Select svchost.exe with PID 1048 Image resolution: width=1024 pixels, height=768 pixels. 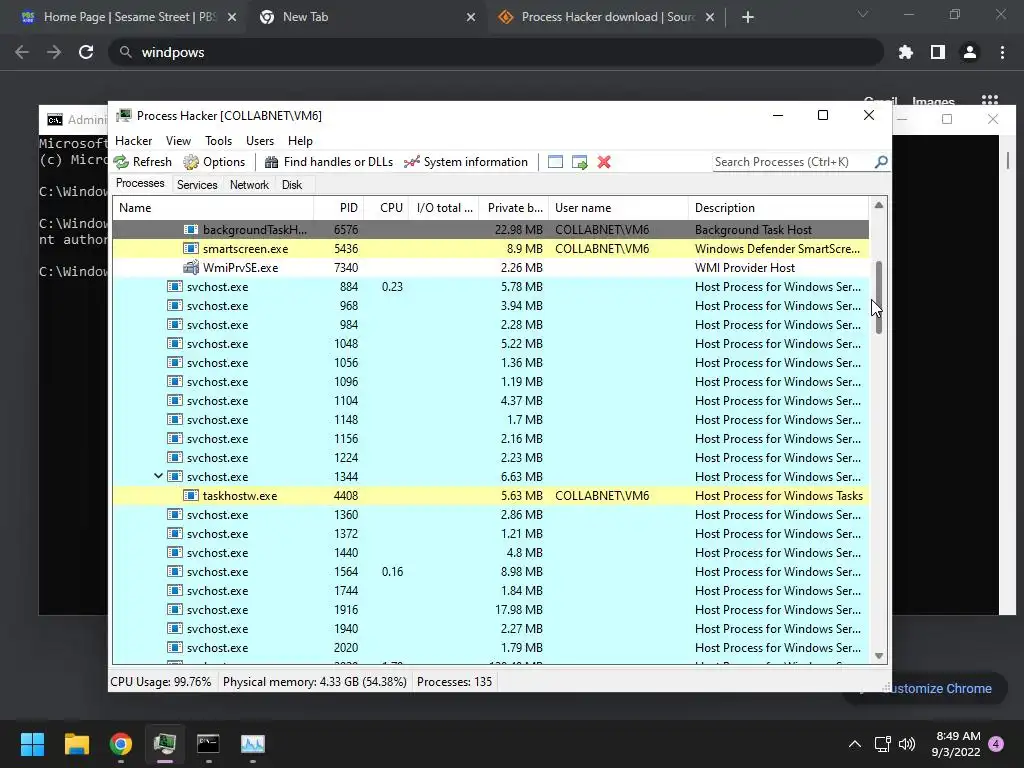(x=490, y=344)
